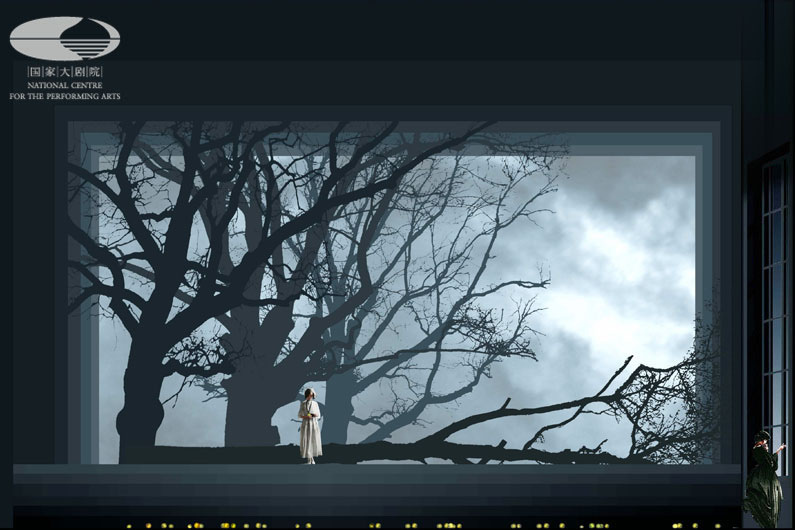Click the Chinese characters 国家大剧院 under the logo
The image size is (795, 530).
point(65,72)
